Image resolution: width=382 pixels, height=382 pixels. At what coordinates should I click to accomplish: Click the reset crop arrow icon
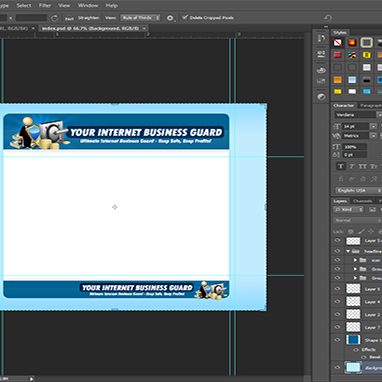pyautogui.click(x=327, y=18)
